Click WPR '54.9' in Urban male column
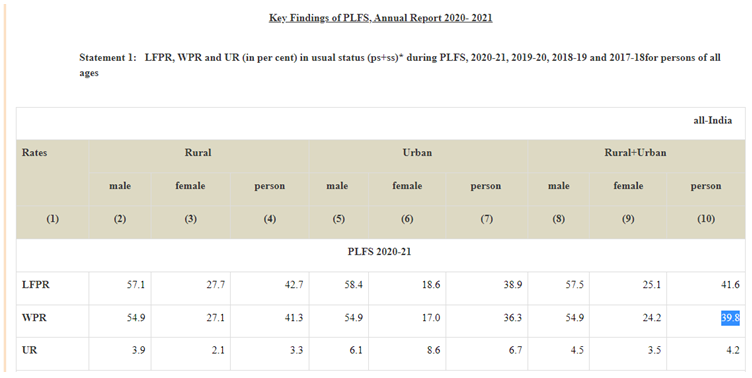This screenshot has width=752, height=378. (353, 318)
